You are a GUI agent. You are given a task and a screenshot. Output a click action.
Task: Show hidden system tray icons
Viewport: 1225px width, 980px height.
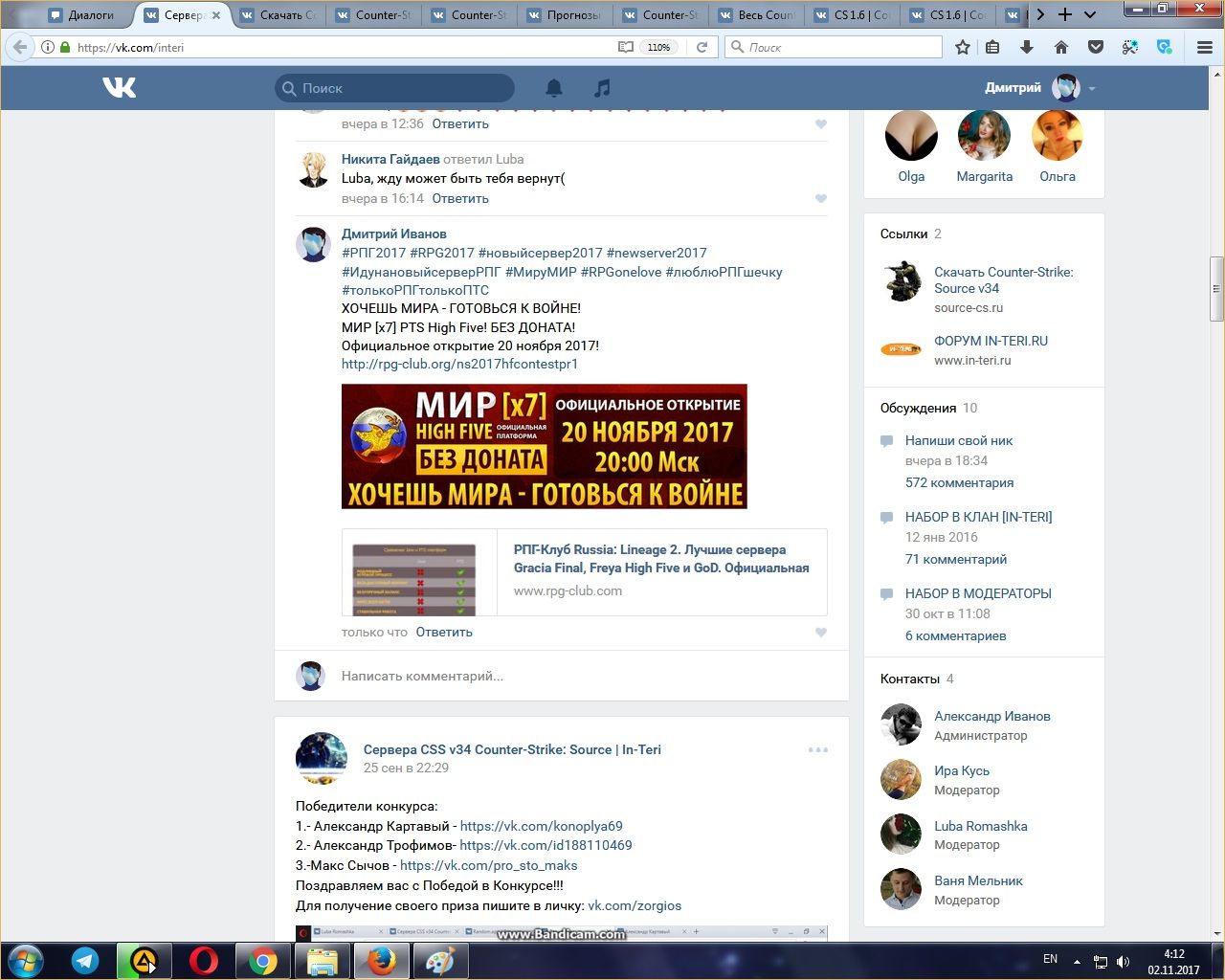[x=1078, y=962]
